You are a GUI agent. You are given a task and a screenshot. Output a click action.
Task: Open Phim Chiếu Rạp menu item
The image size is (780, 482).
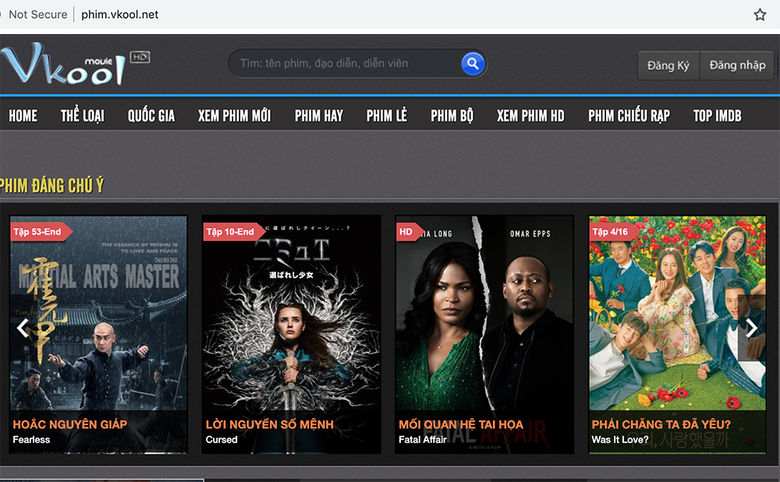pyautogui.click(x=629, y=116)
